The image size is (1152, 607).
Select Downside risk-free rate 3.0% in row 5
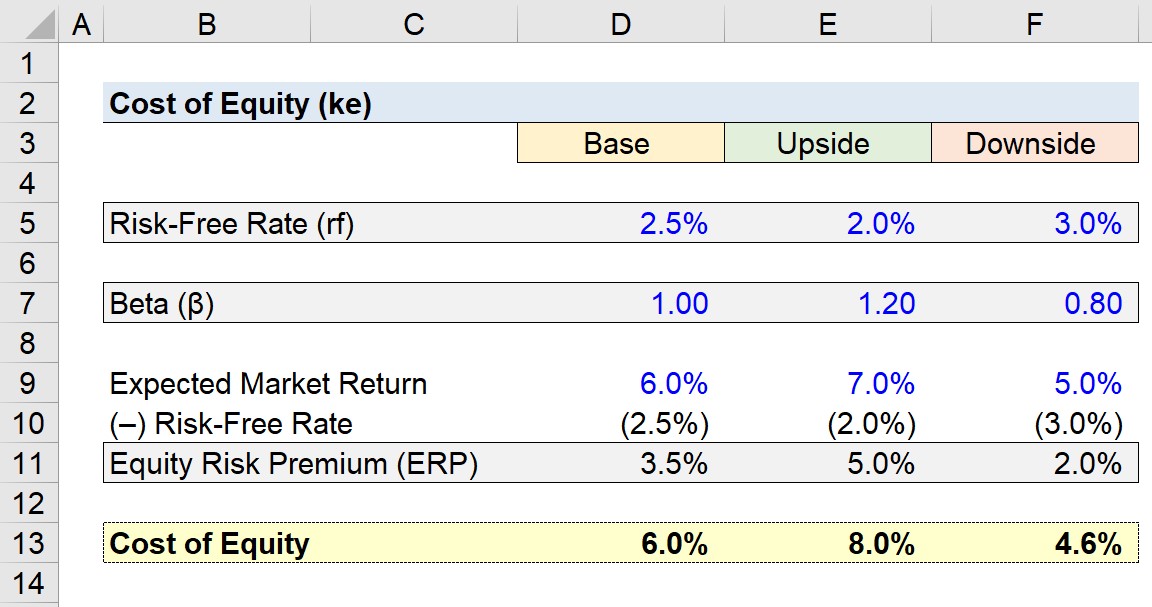1034,223
